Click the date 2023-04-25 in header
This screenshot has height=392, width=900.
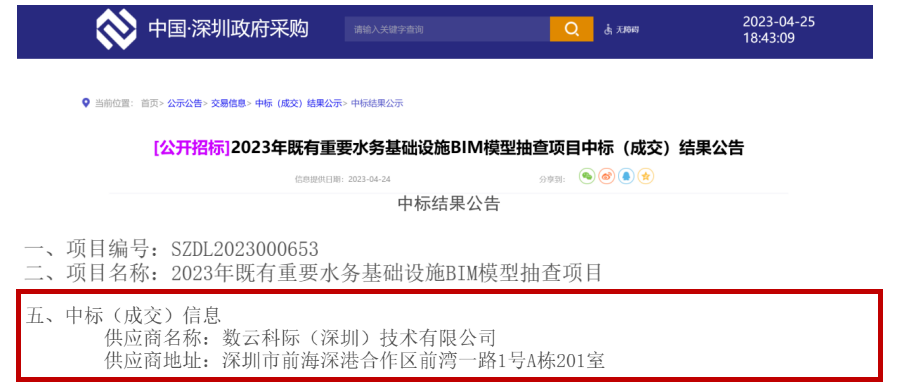779,22
